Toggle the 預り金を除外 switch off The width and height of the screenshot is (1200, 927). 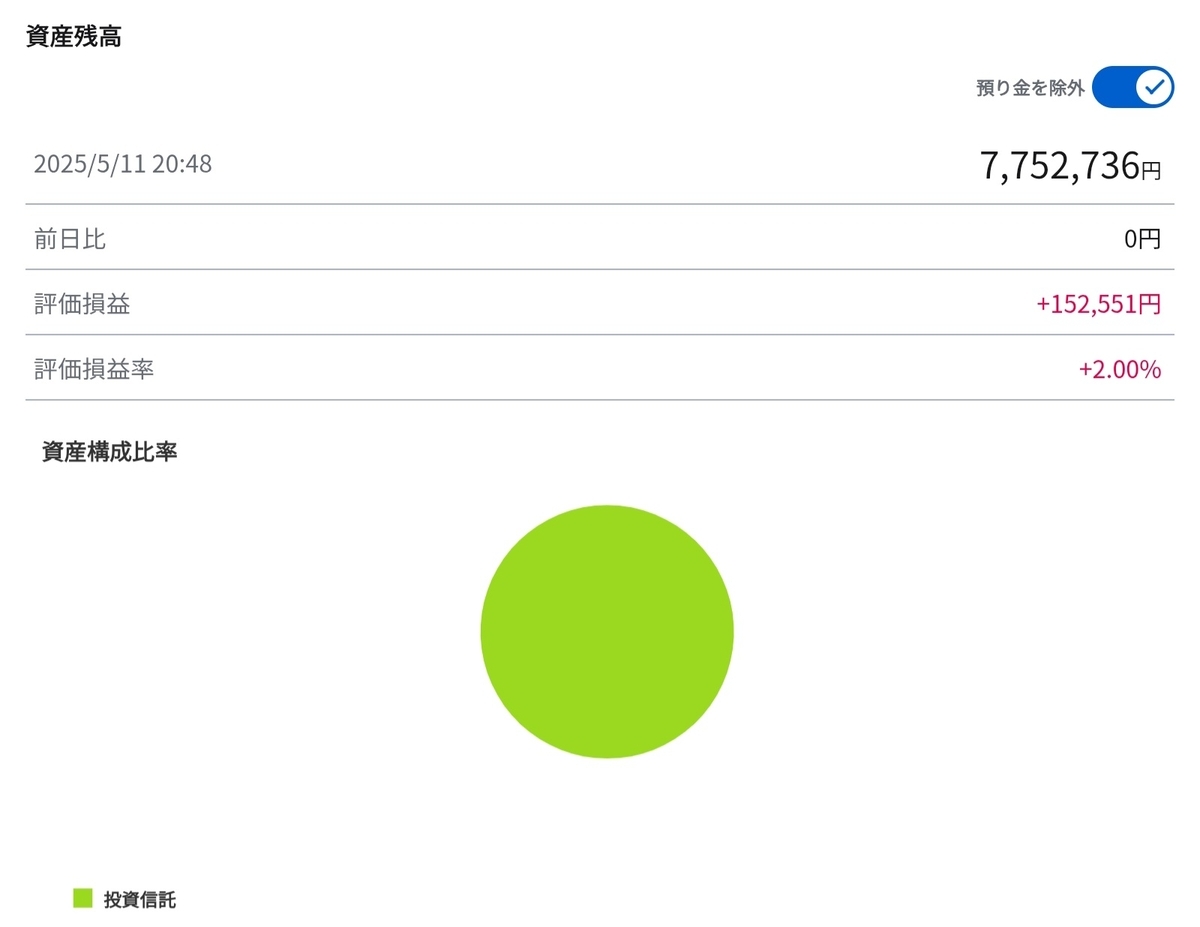(x=1133, y=88)
